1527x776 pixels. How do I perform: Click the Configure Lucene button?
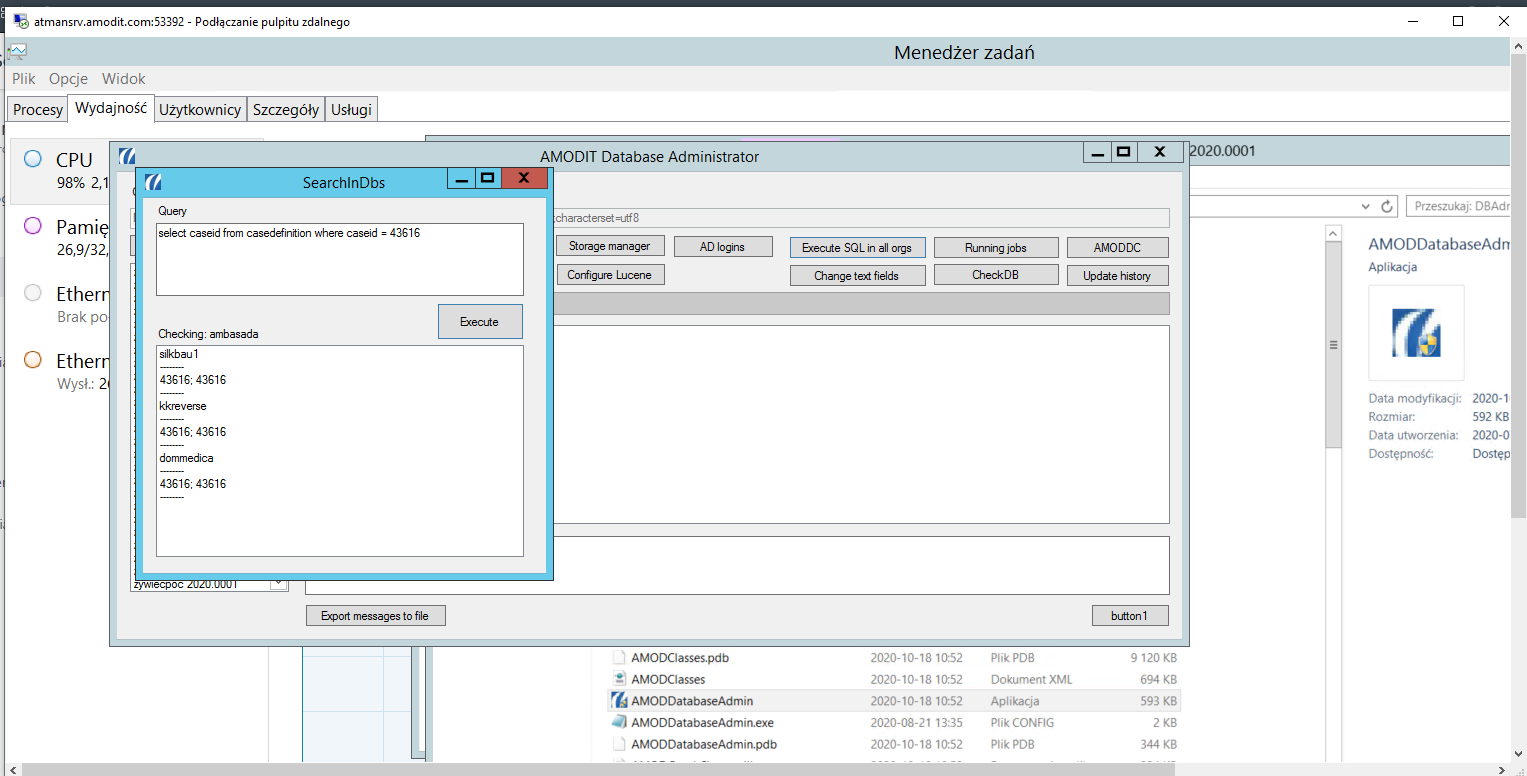pyautogui.click(x=609, y=274)
